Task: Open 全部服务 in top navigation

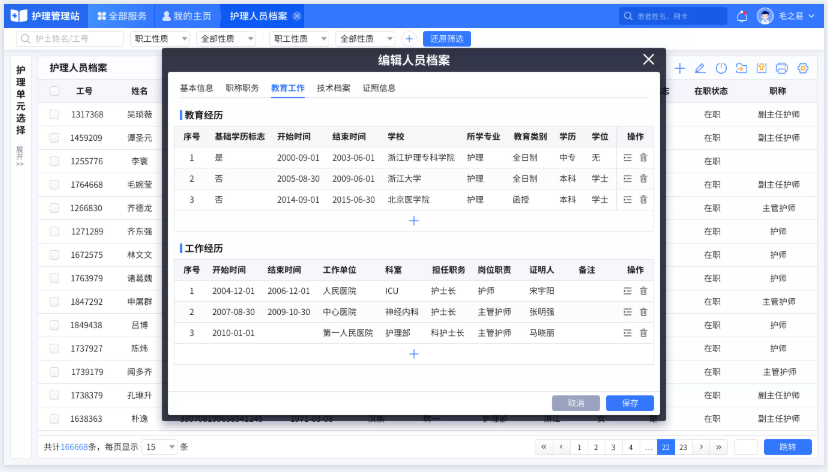Action: click(121, 16)
